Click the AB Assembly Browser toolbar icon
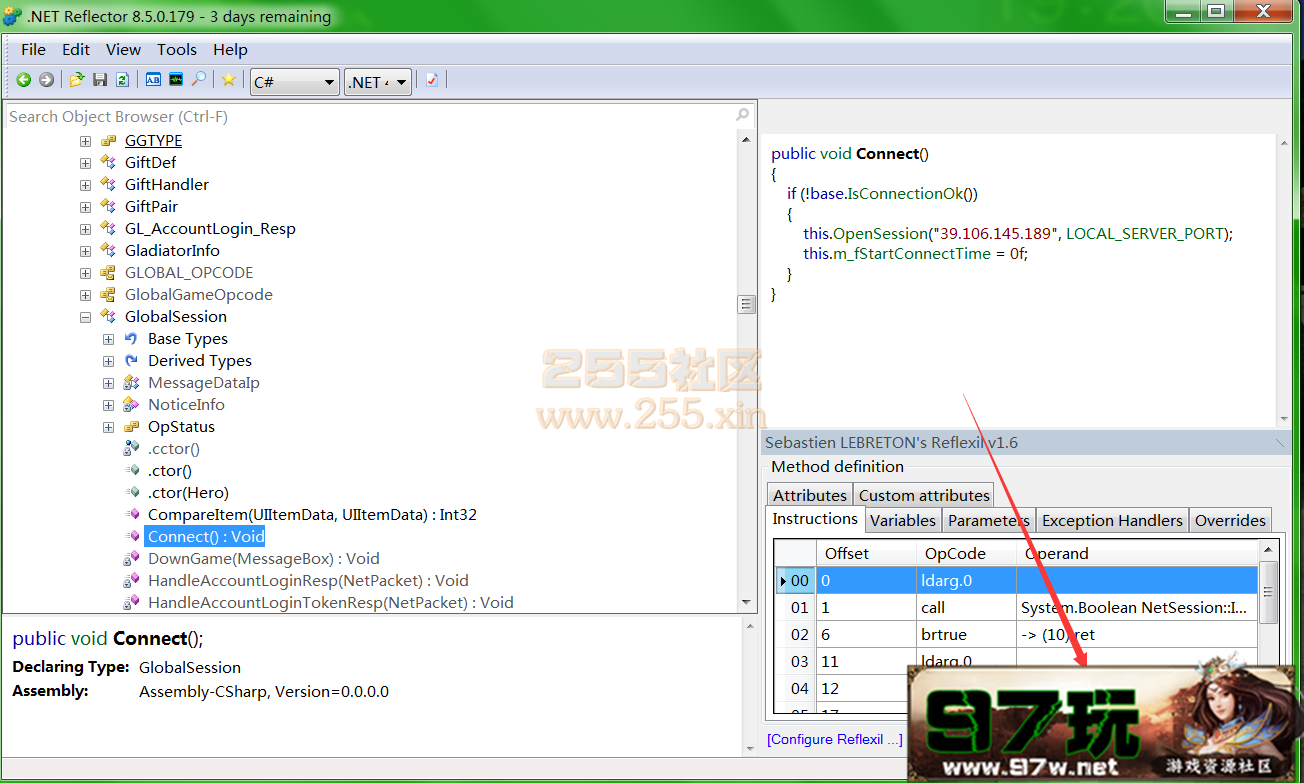Screen dimensions: 1304x783 tap(153, 80)
